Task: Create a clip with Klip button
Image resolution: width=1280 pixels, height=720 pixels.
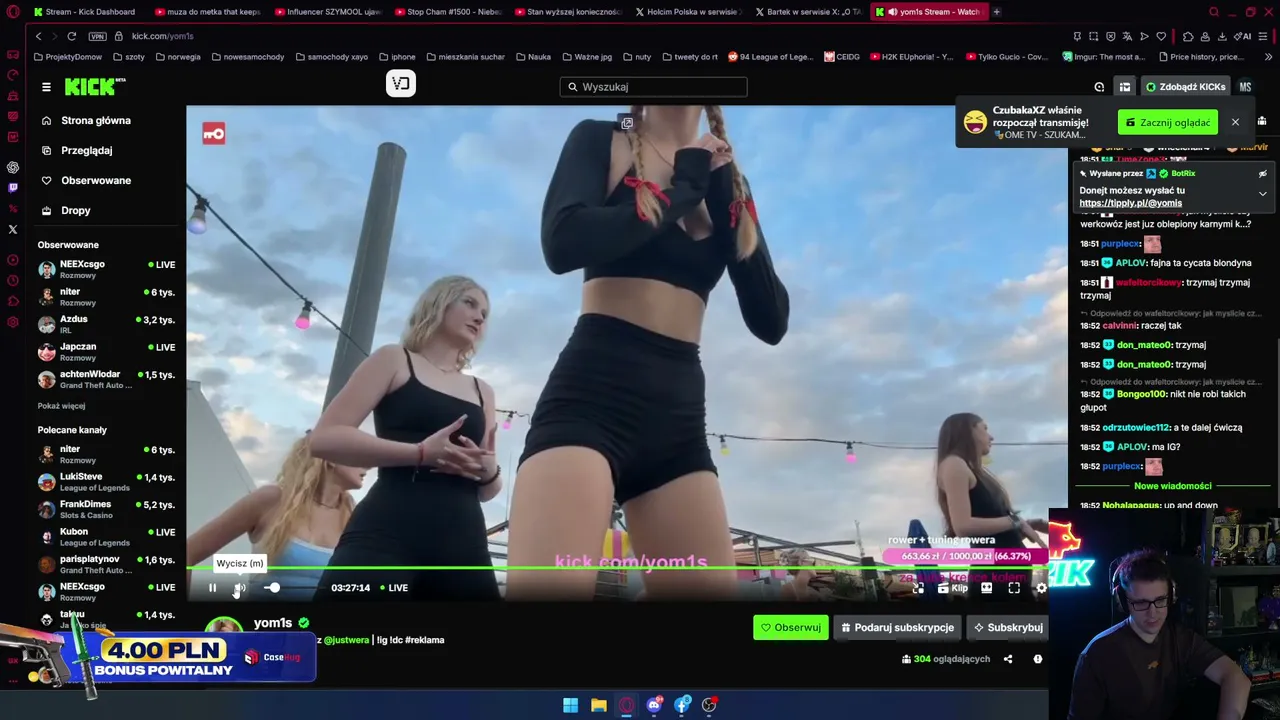Action: coord(953,588)
